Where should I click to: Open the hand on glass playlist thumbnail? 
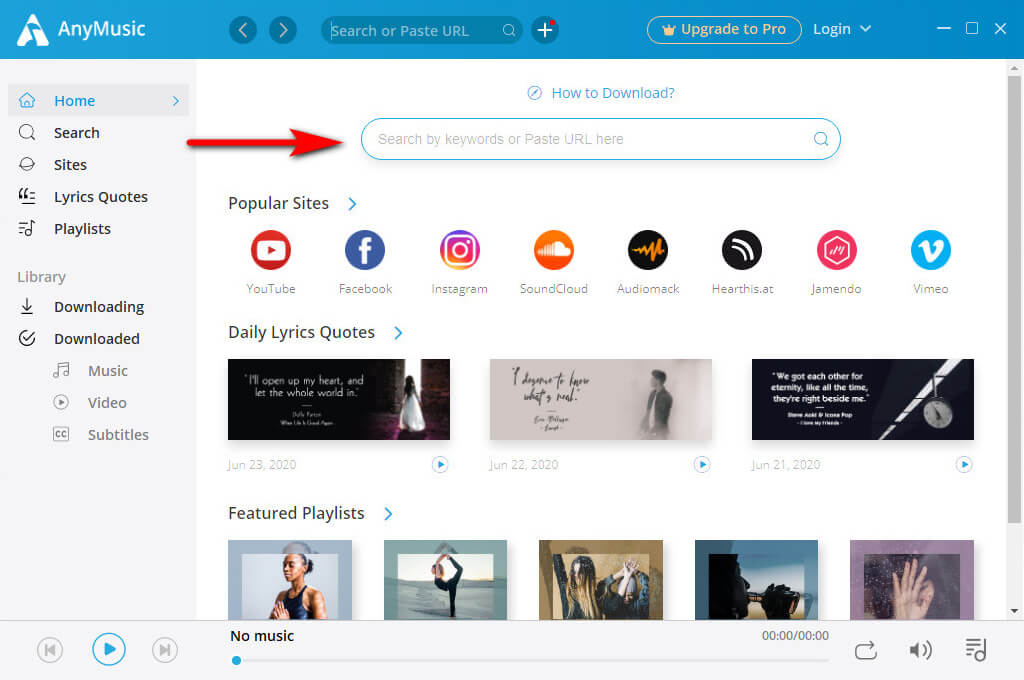(x=912, y=579)
